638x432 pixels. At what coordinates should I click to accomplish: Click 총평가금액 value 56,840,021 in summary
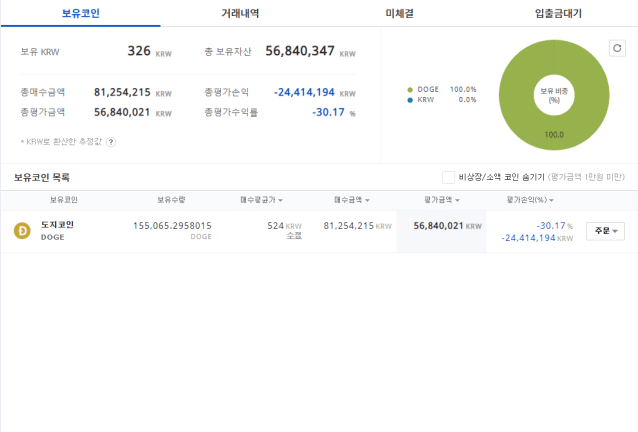pos(122,112)
